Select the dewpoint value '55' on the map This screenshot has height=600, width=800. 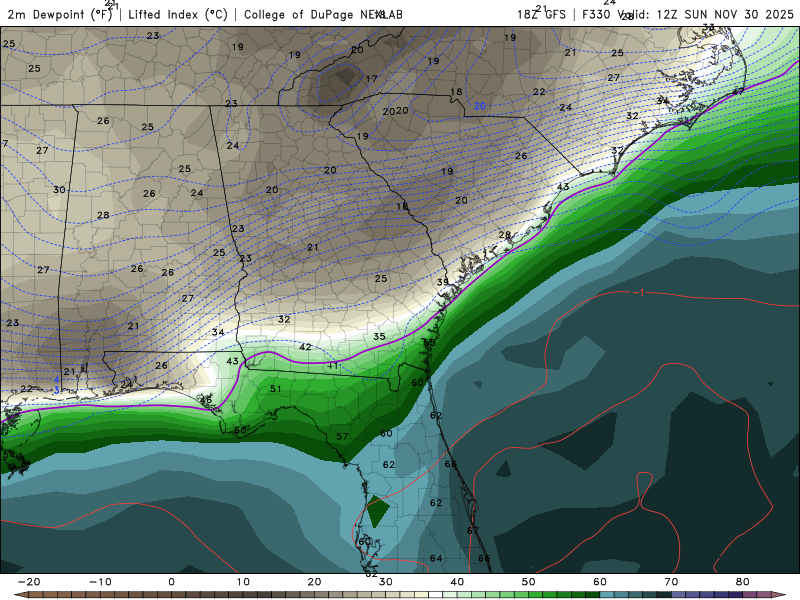[x=430, y=342]
